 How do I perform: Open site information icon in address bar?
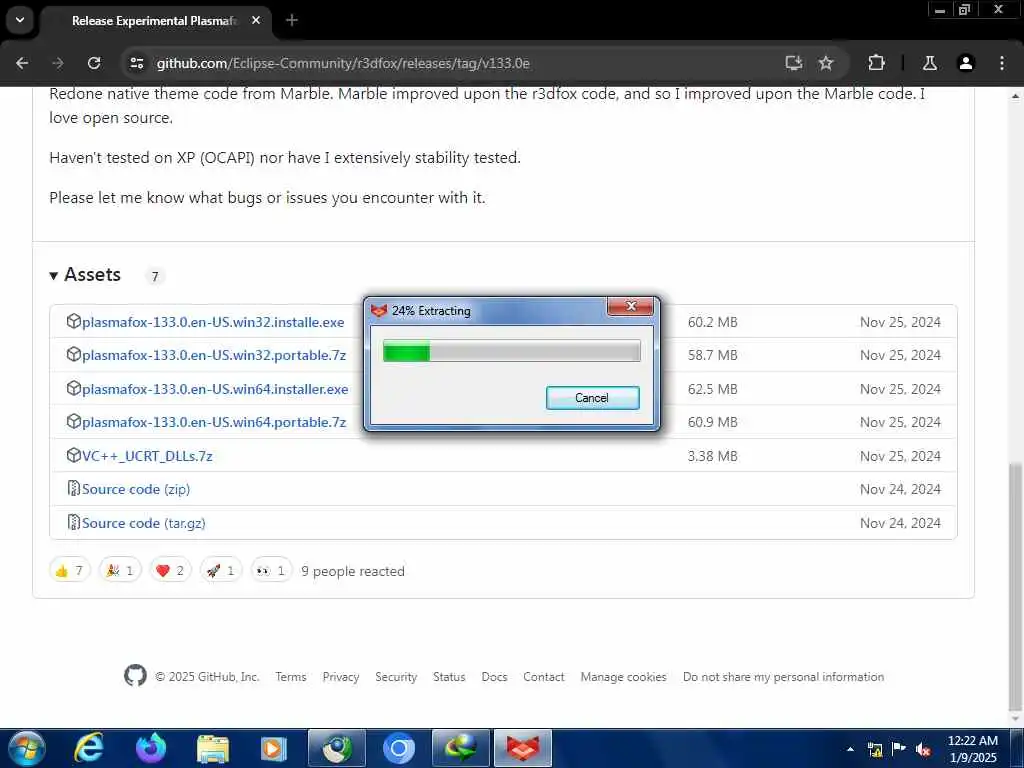pos(136,63)
